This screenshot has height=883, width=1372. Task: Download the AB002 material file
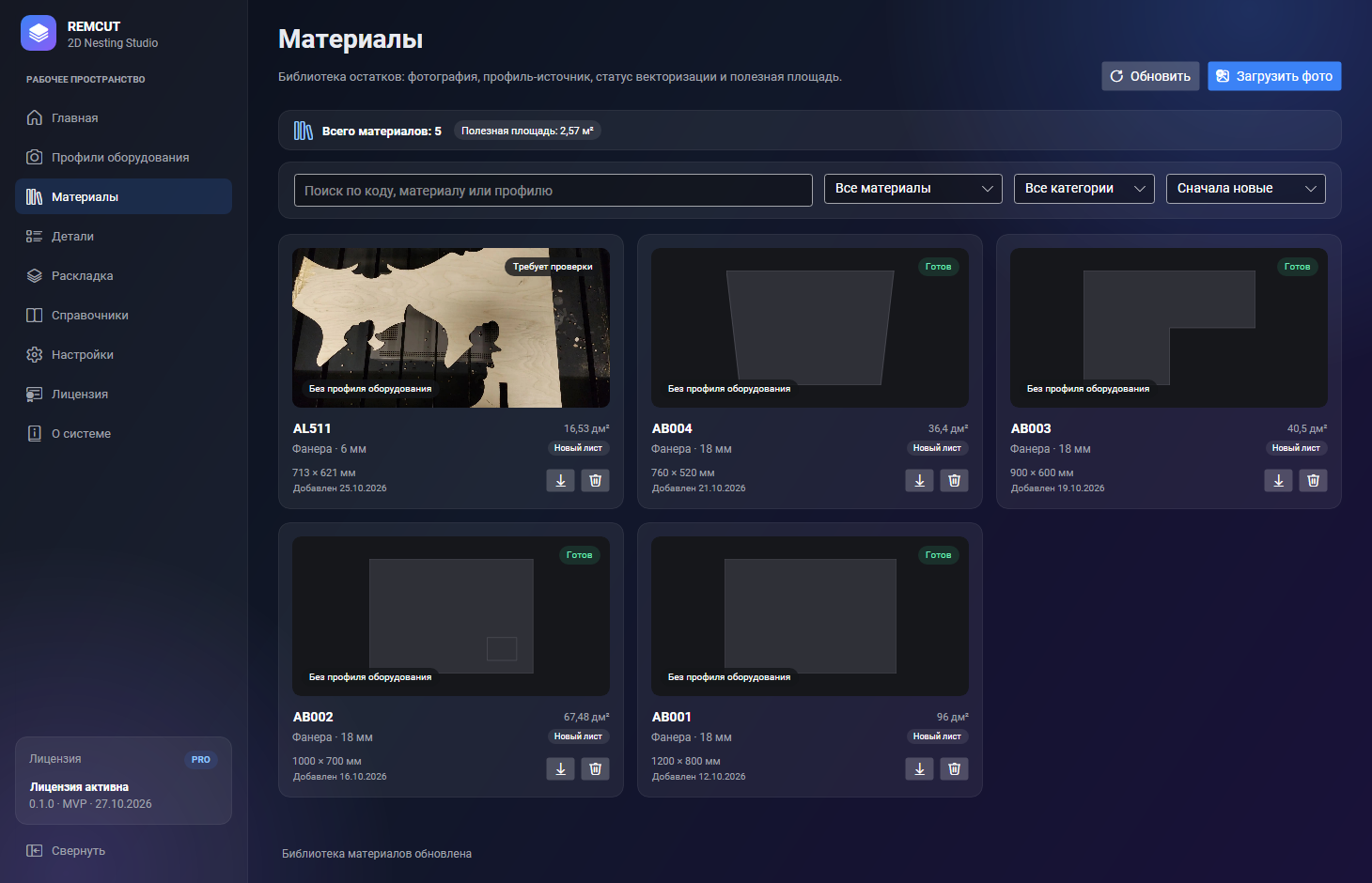click(x=561, y=769)
